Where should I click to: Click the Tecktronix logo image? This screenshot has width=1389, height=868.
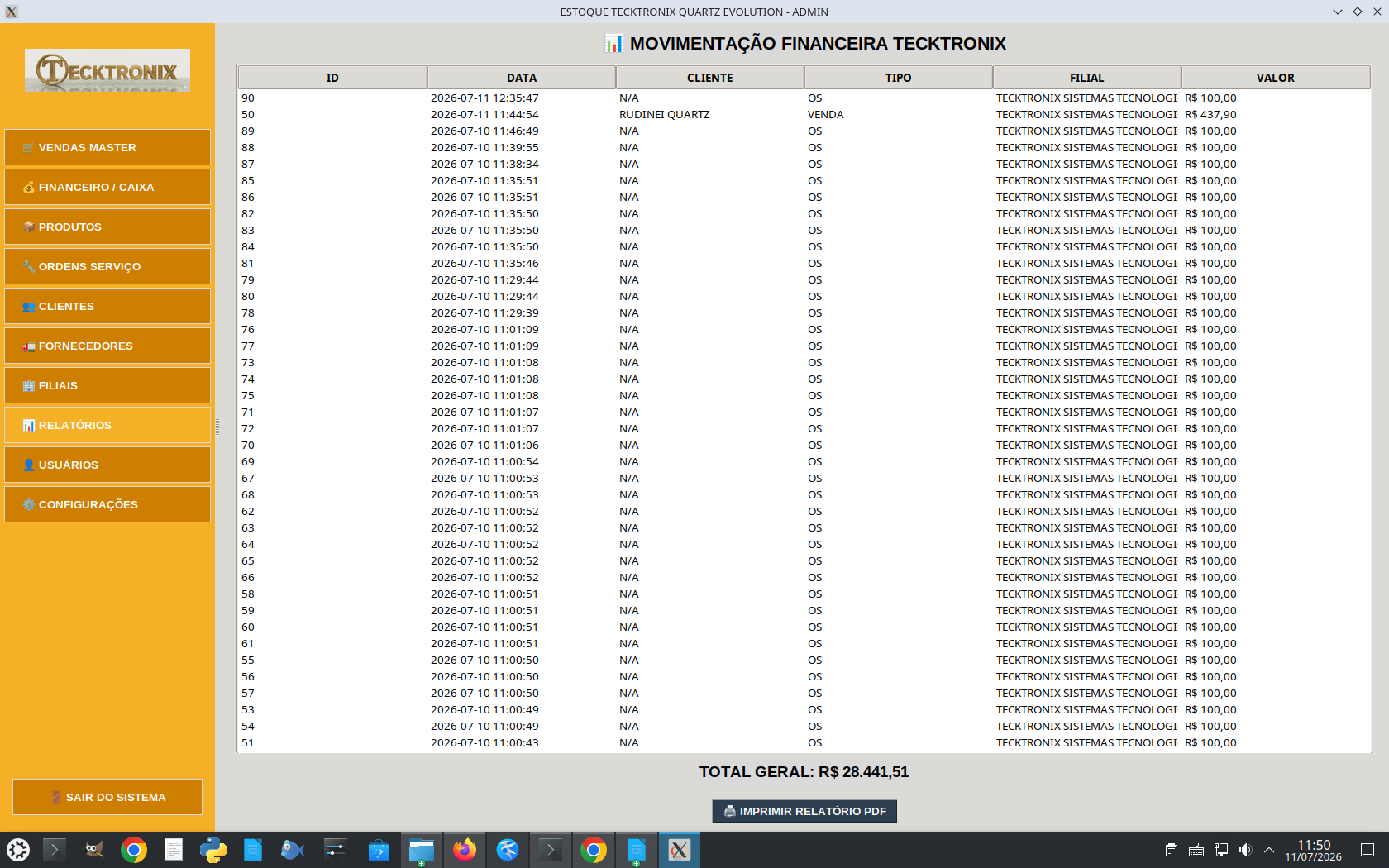tap(107, 70)
